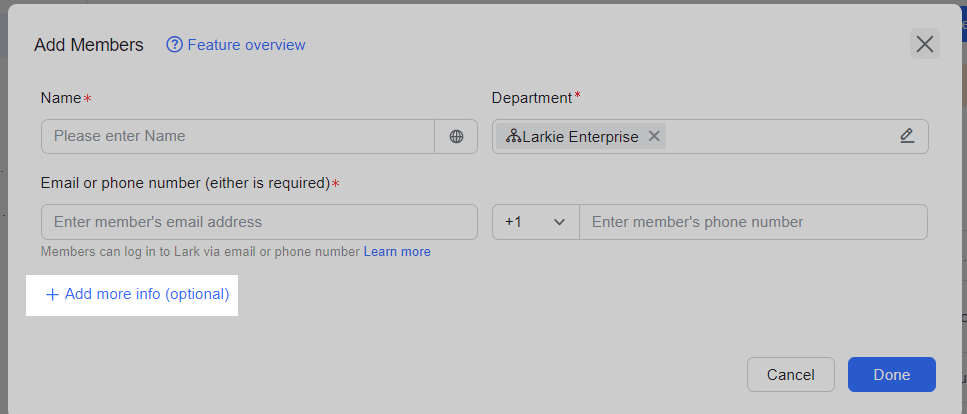Viewport: 967px width, 414px height.
Task: Open the Learn more link
Action: click(x=397, y=252)
